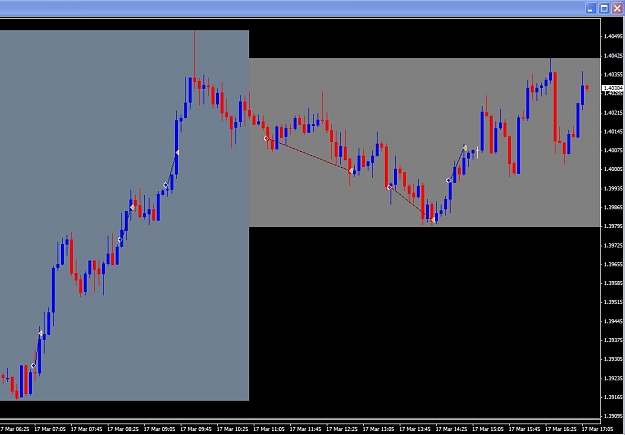
Task: Click price level 1.40145 on axis
Action: coord(613,132)
